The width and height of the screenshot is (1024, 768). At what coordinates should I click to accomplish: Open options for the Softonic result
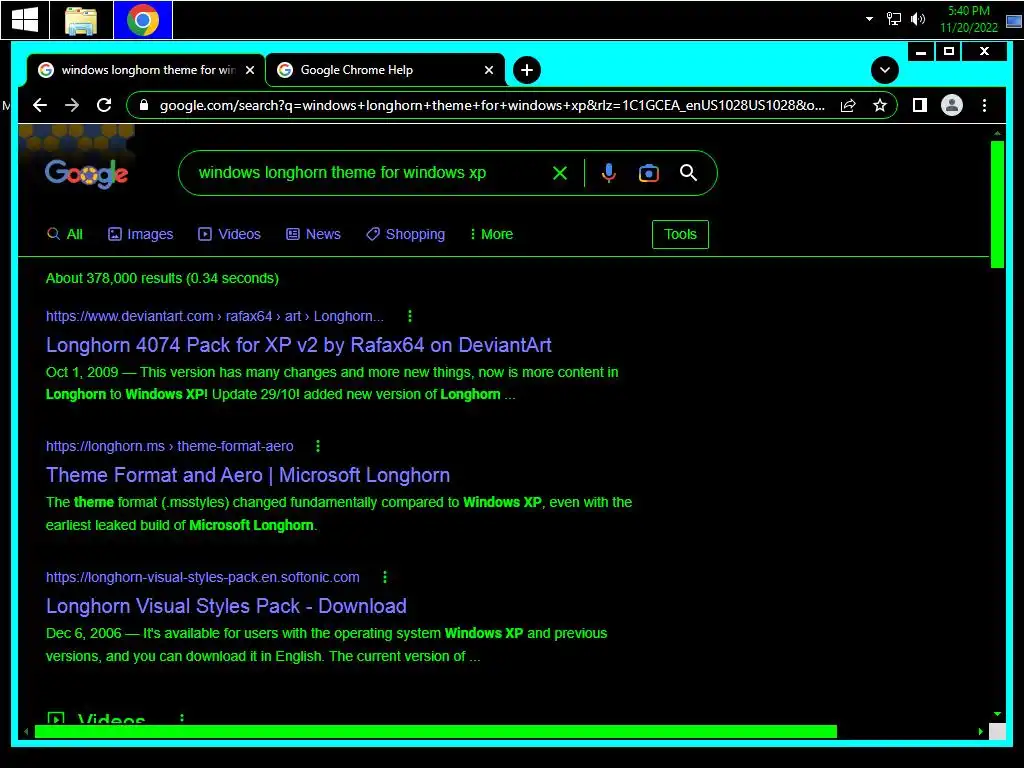click(385, 577)
